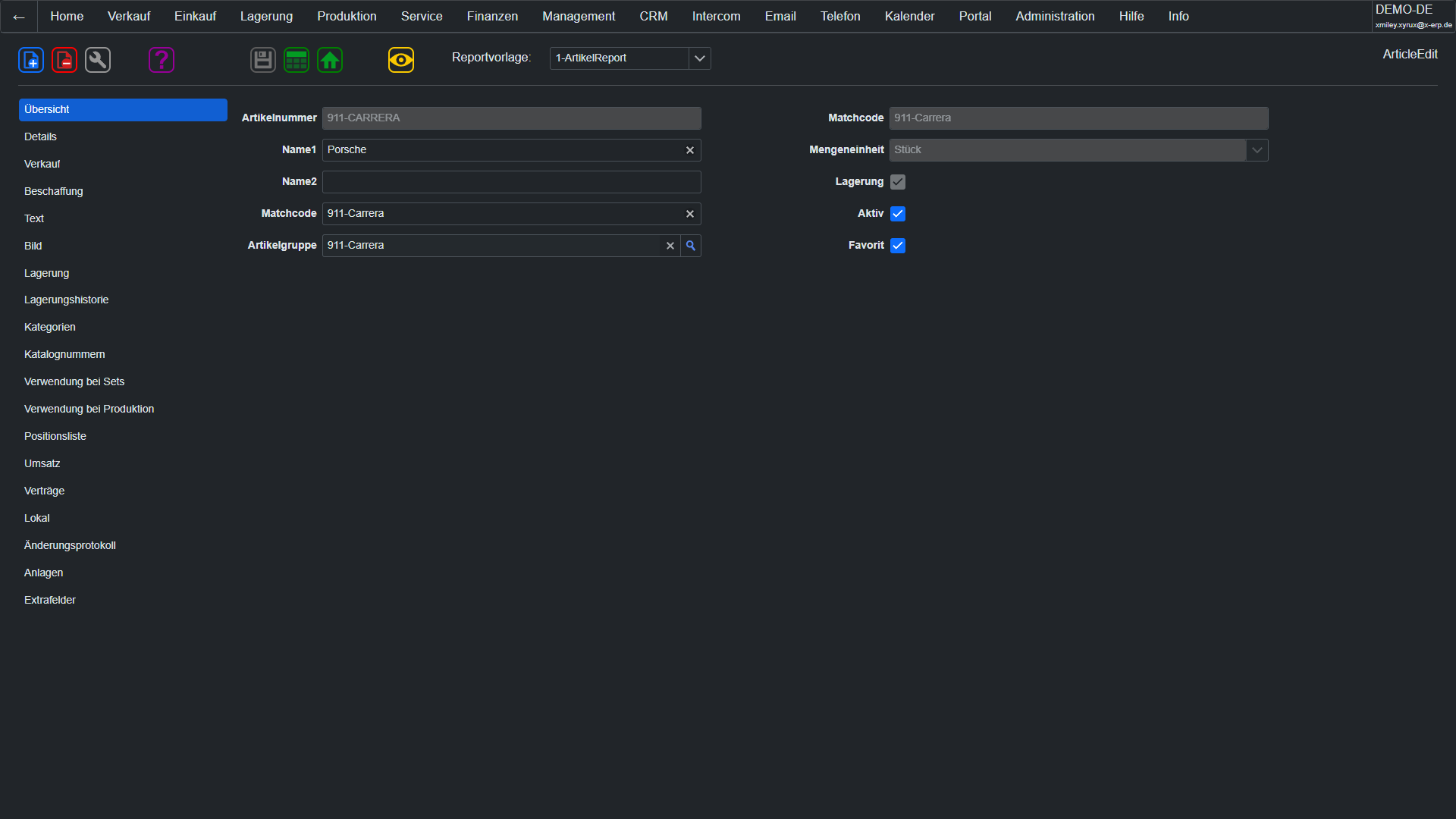Toggle the Favorit checkbox

[898, 246]
